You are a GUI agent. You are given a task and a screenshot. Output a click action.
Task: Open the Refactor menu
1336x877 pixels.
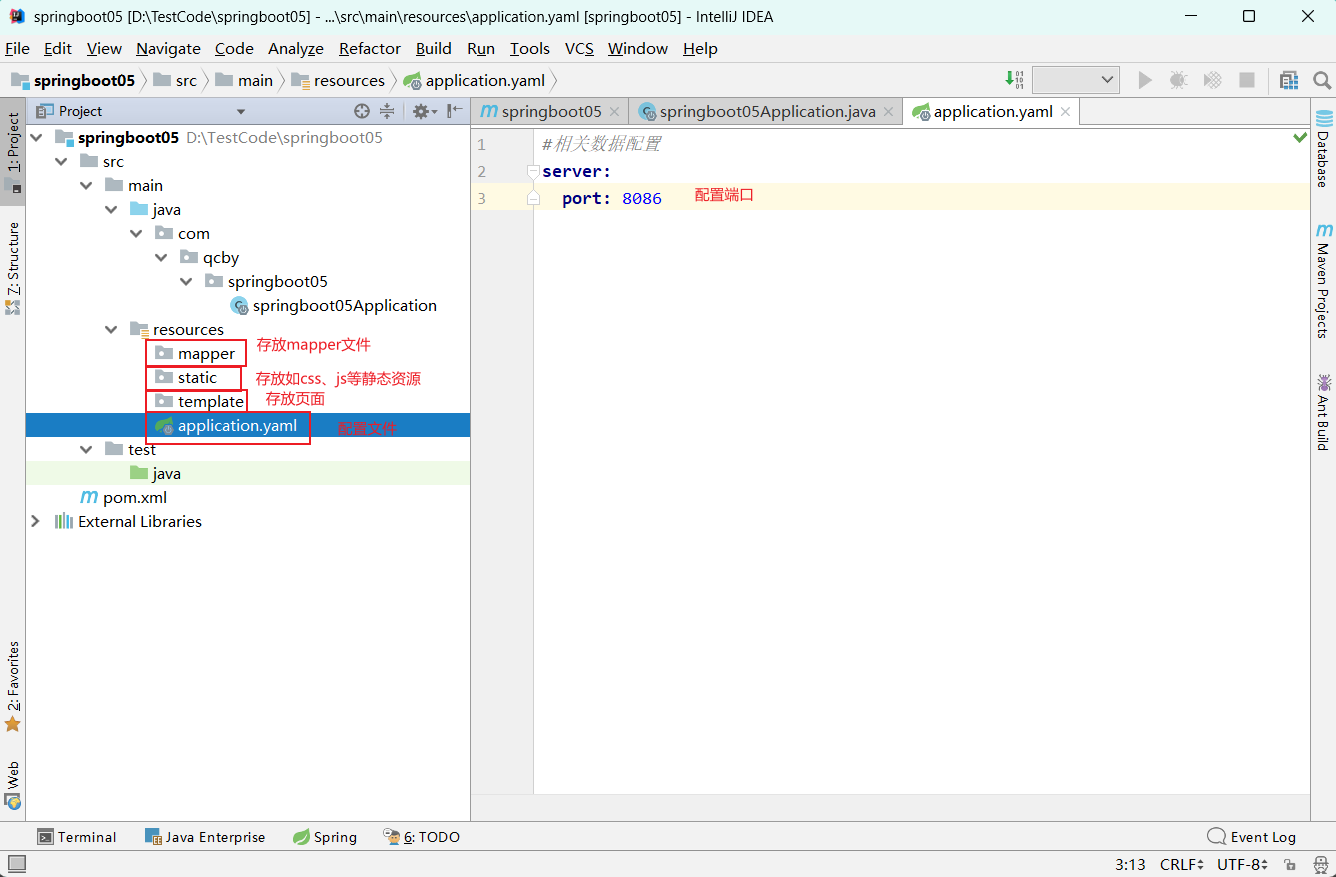pyautogui.click(x=369, y=48)
